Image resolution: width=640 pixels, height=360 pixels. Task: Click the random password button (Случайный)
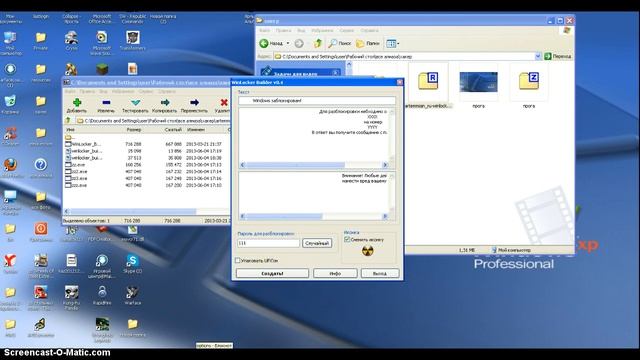pyautogui.click(x=317, y=243)
